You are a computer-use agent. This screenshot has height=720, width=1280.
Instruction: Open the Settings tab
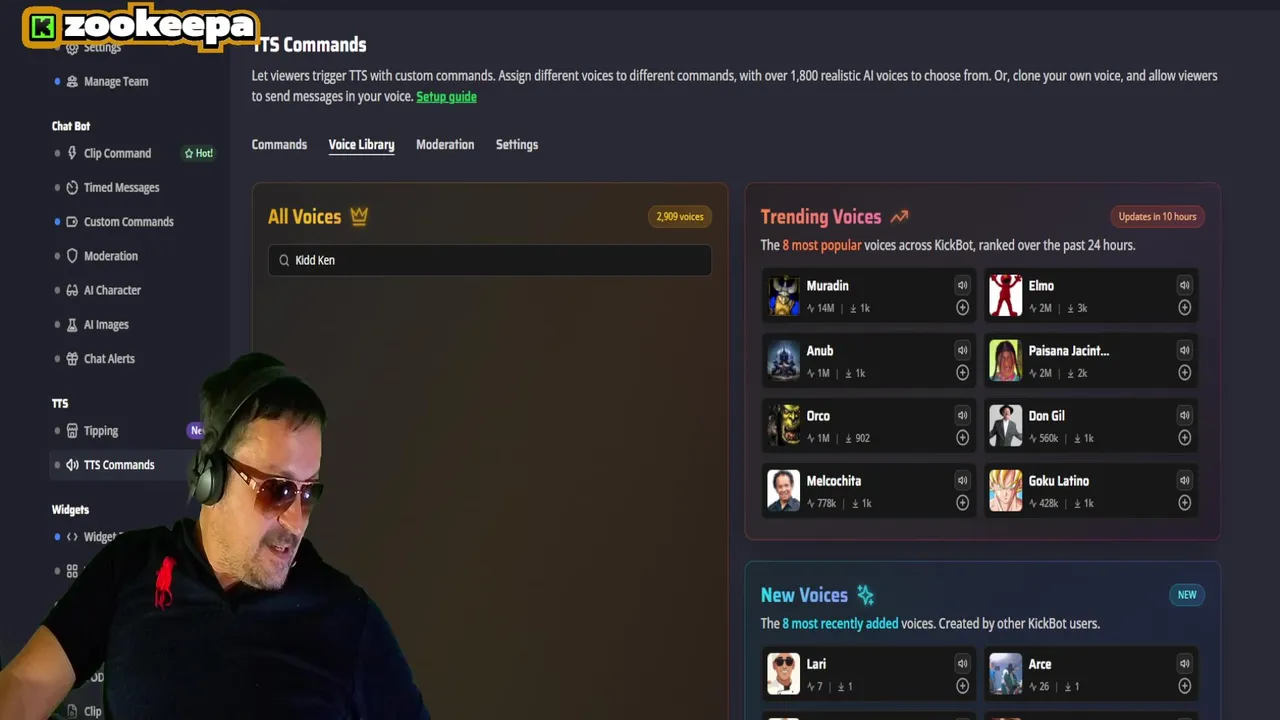517,144
